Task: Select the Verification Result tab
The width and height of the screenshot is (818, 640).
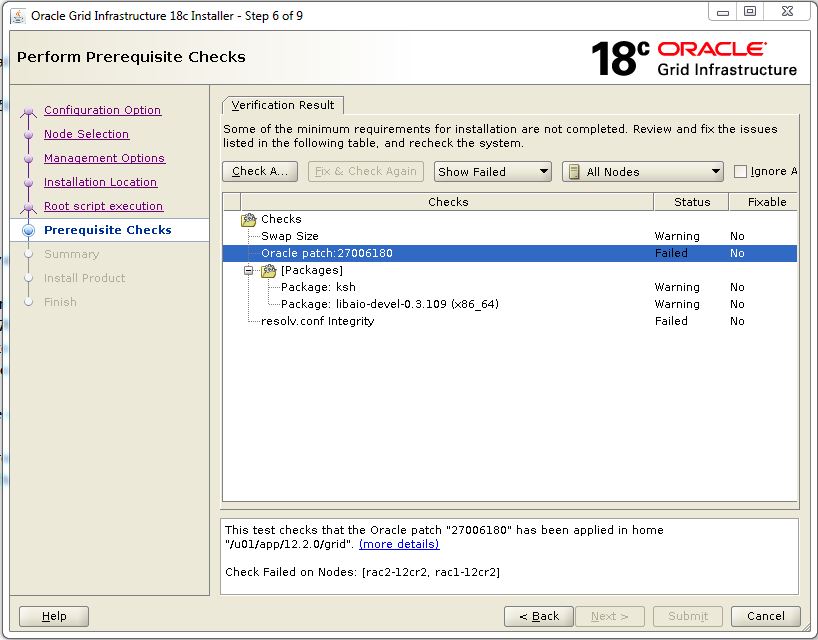Action: [283, 105]
